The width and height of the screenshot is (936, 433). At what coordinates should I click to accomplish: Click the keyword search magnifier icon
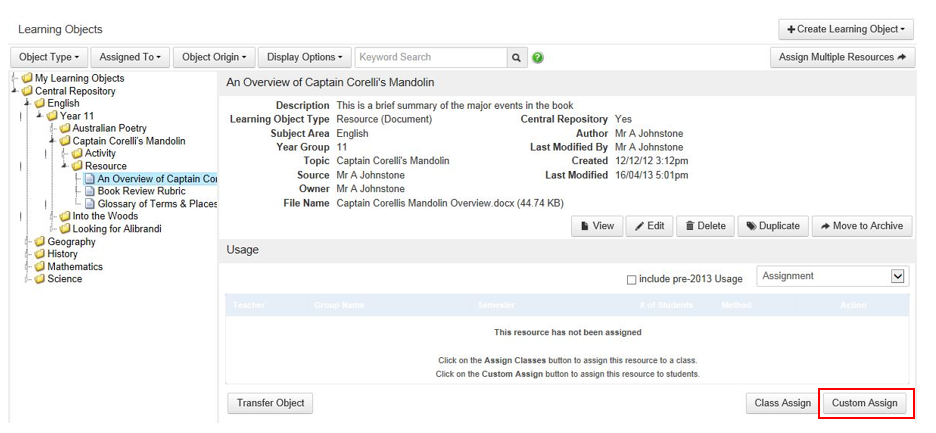(x=517, y=58)
